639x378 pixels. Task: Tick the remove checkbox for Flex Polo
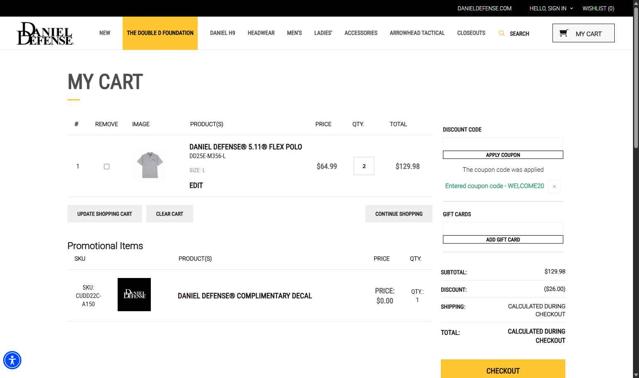107,166
